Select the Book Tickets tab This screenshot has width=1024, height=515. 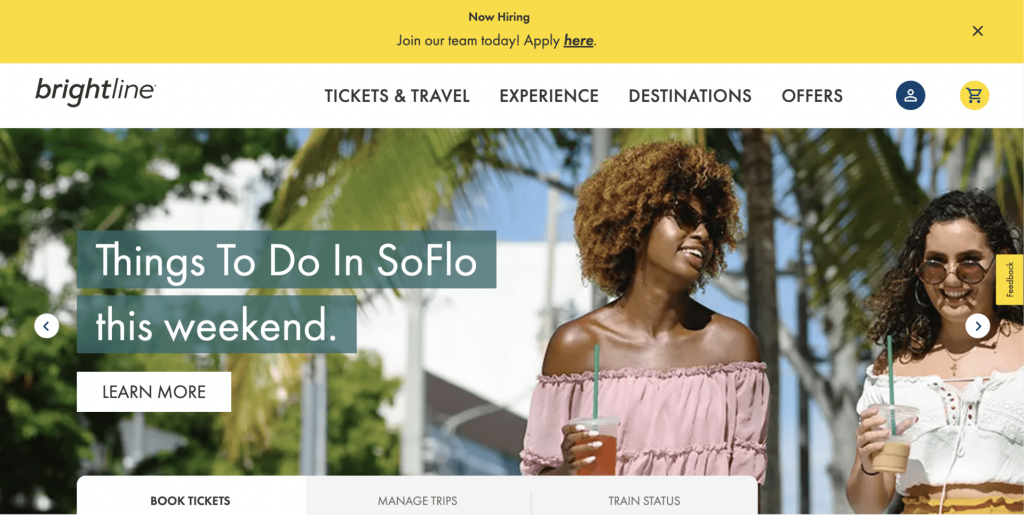coord(190,500)
